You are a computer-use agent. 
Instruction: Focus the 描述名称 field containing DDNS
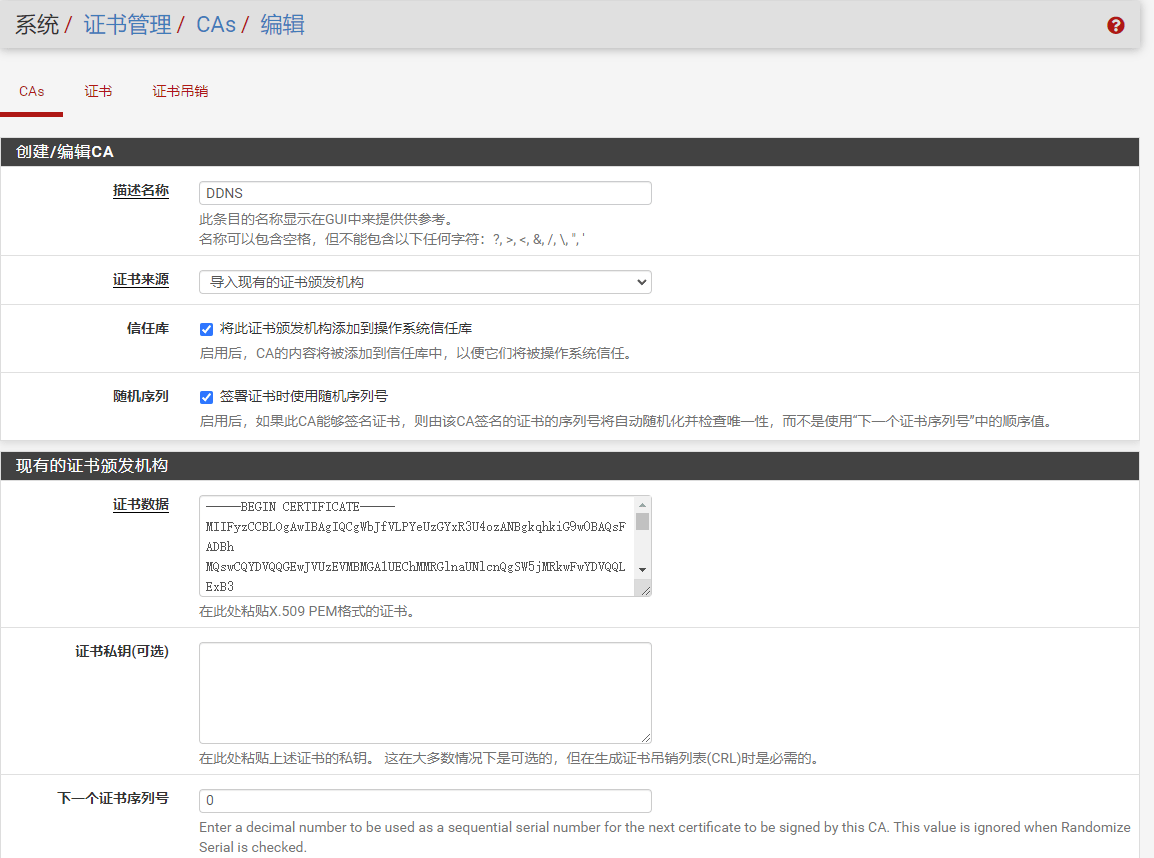coord(425,193)
